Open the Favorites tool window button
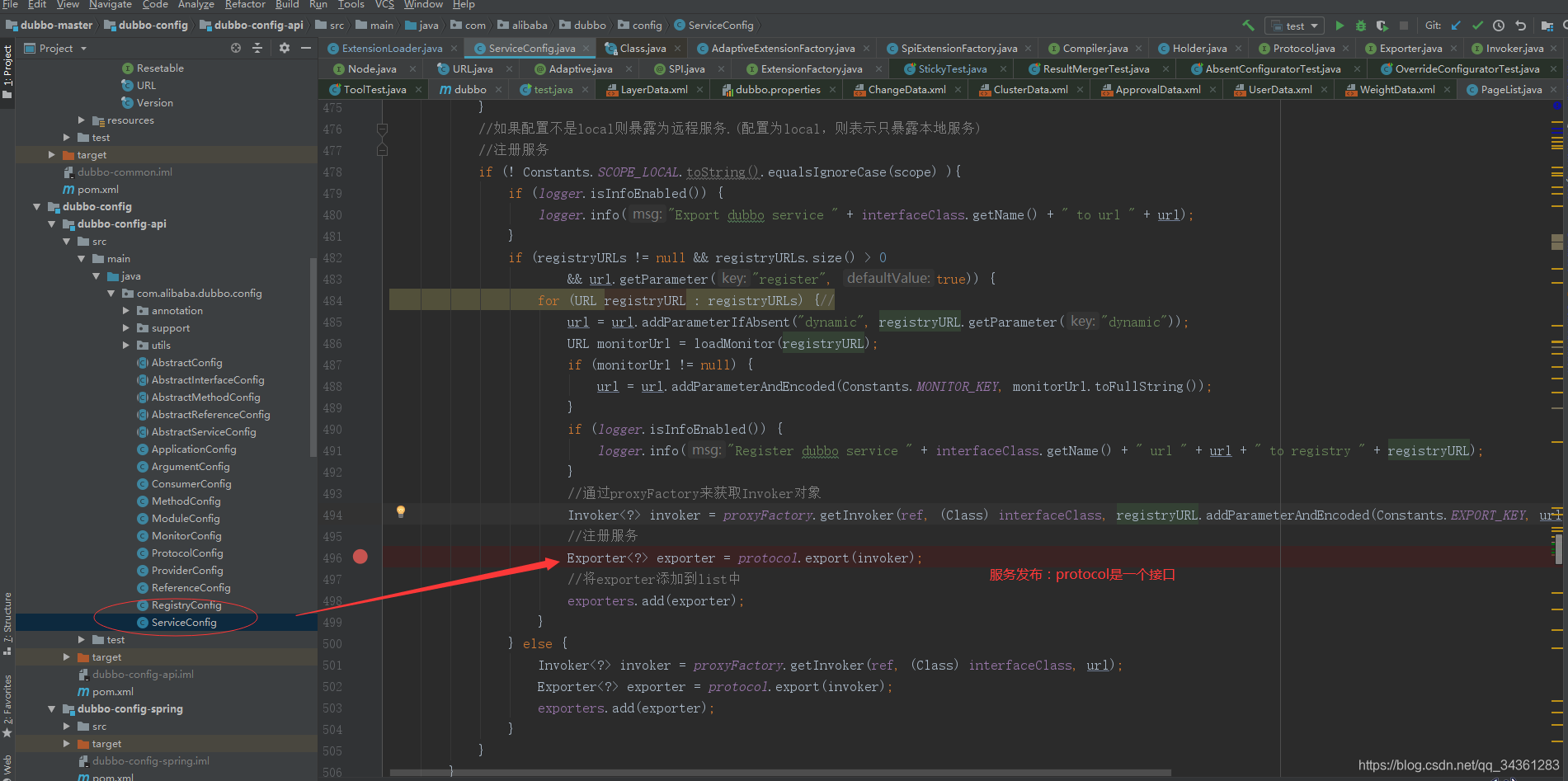 (7, 706)
